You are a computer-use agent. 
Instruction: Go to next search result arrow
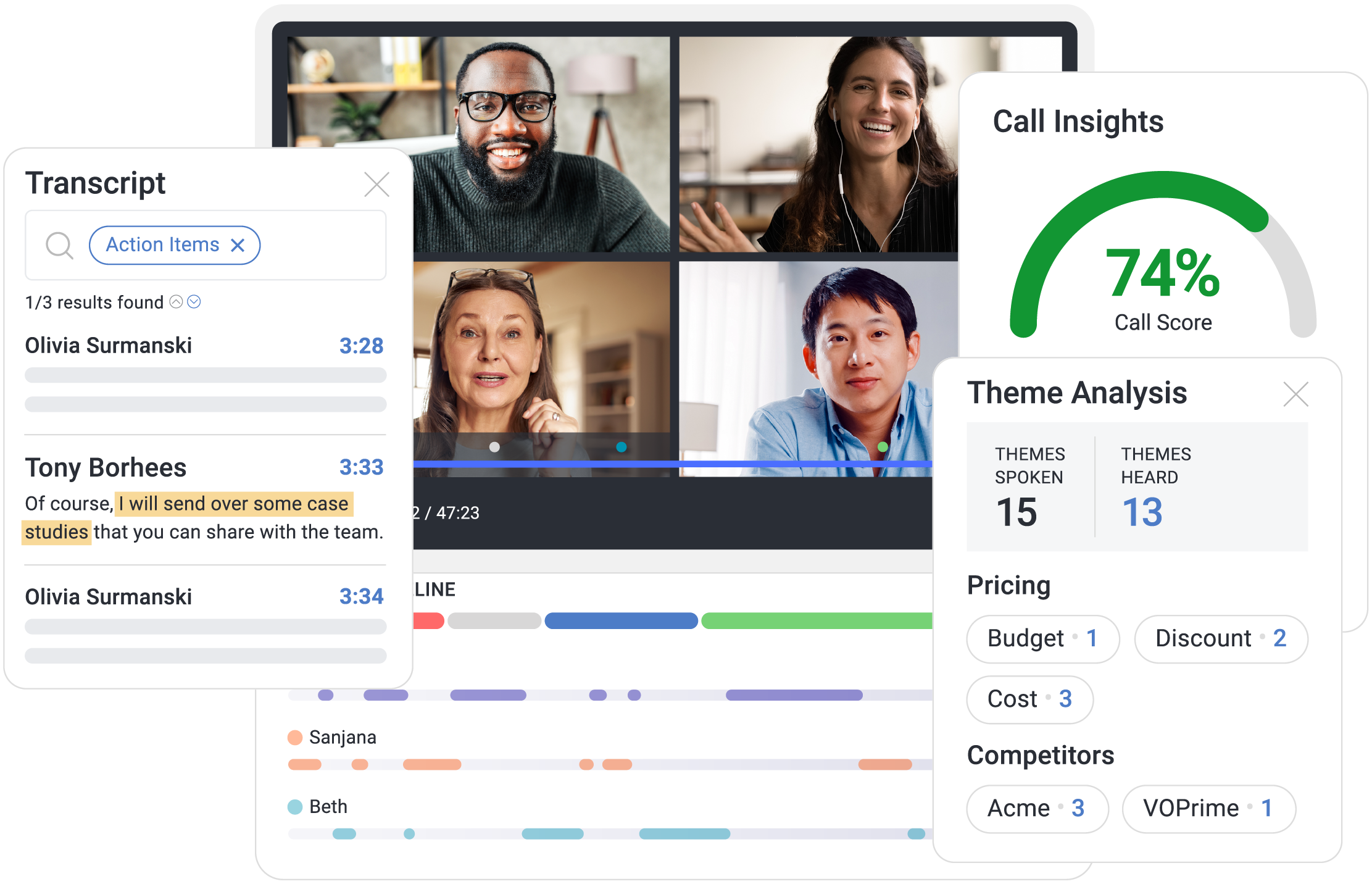pyautogui.click(x=194, y=302)
